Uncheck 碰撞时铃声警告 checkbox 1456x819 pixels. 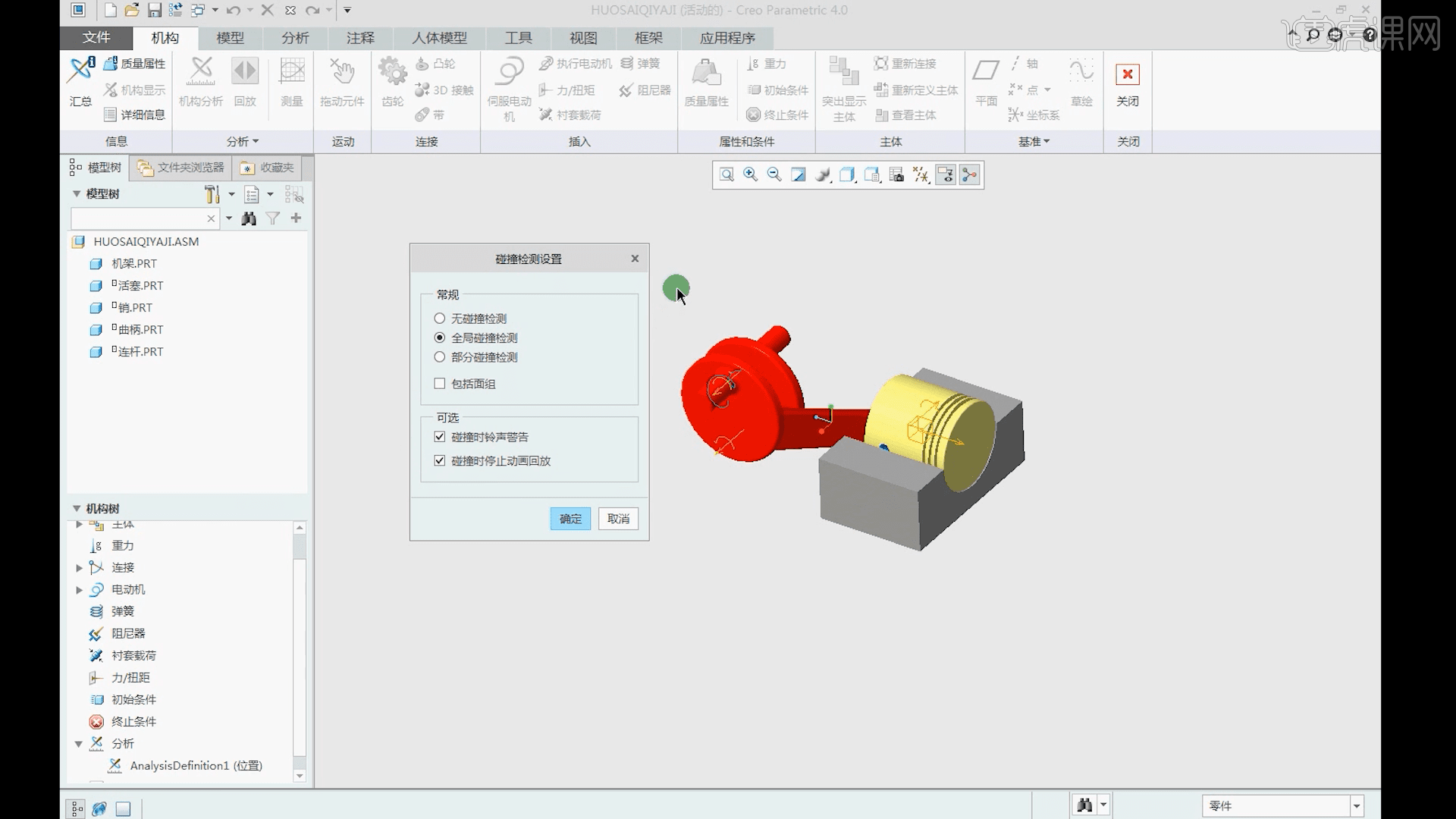(x=440, y=437)
